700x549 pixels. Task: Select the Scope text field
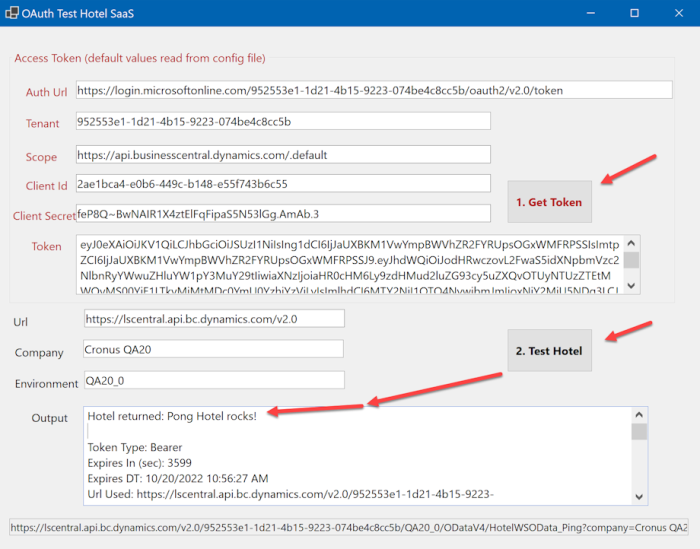283,155
